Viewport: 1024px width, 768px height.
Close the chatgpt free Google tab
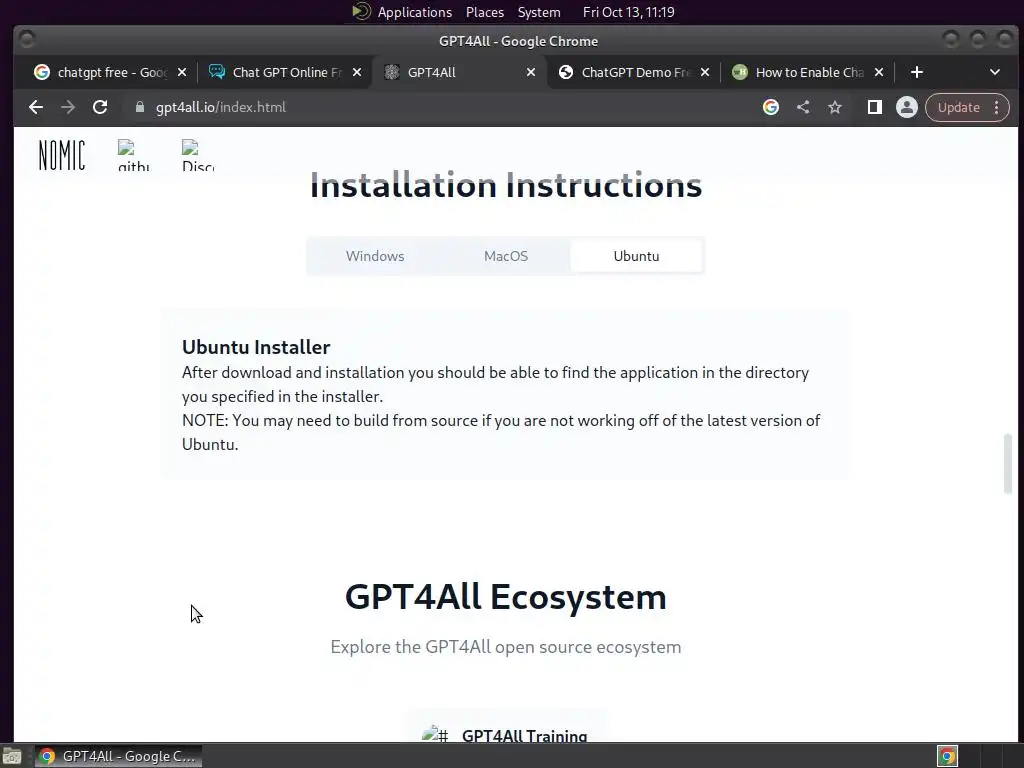click(182, 72)
